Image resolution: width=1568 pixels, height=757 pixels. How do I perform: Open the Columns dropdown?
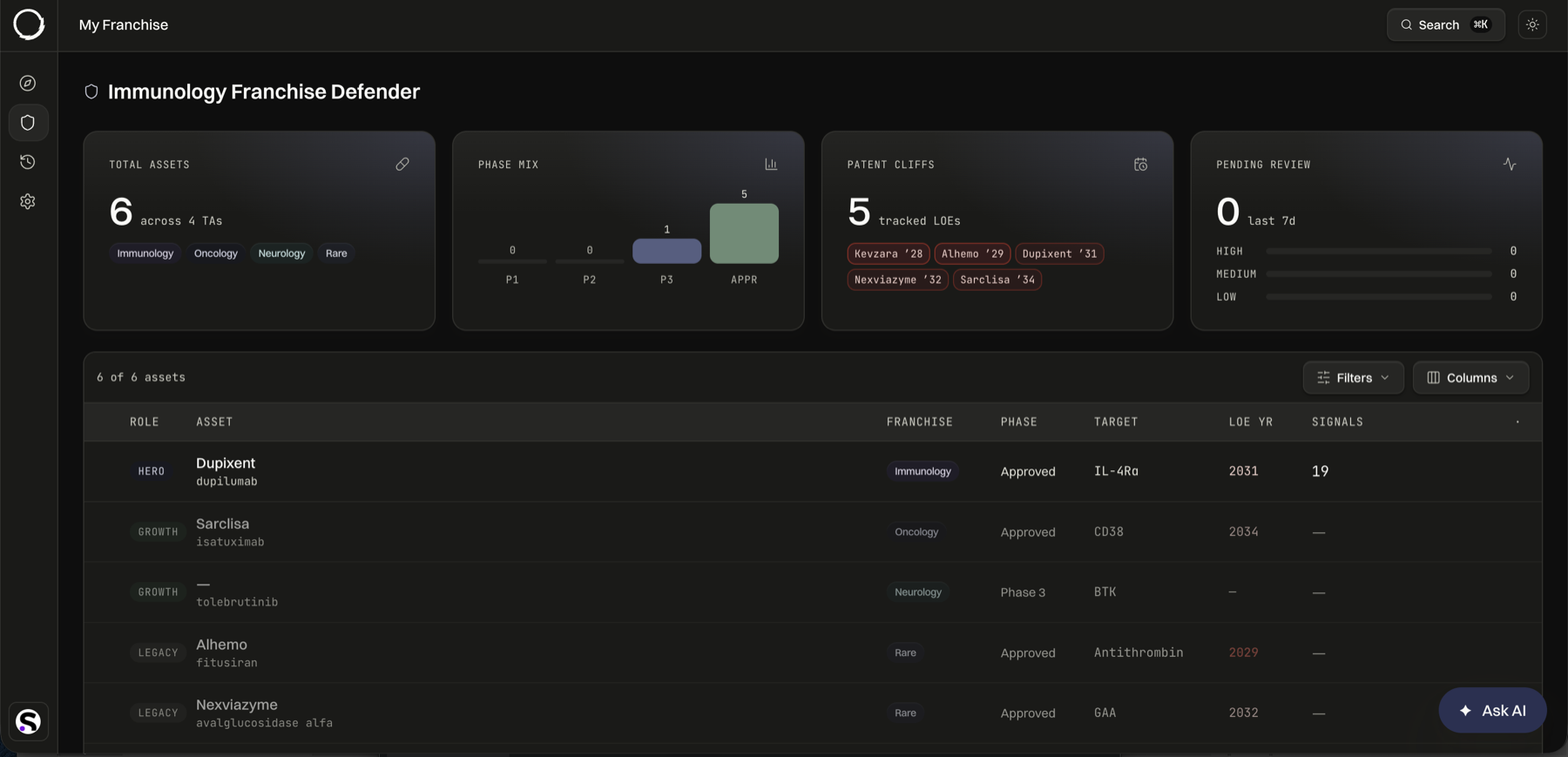(1470, 377)
